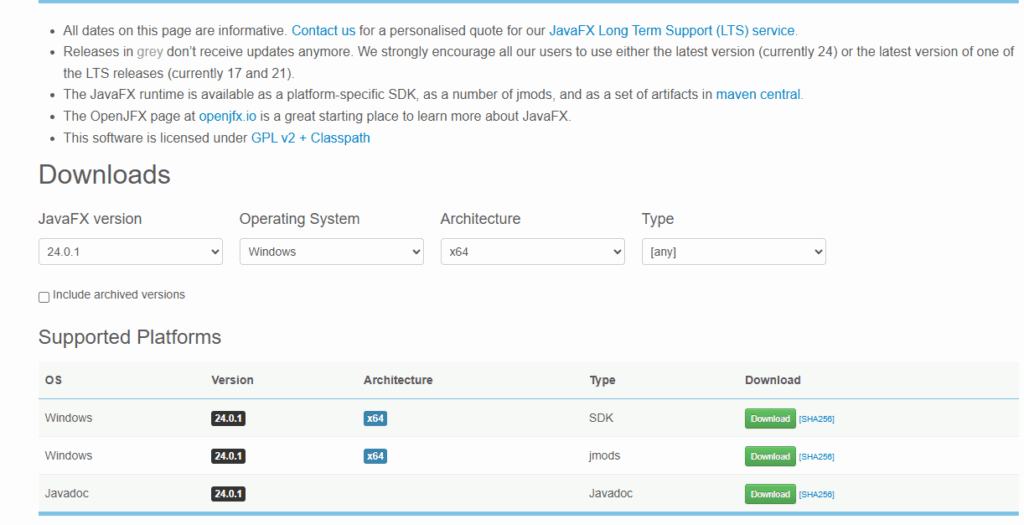Expand the JavaFX version dropdown
The image size is (1024, 525).
130,252
